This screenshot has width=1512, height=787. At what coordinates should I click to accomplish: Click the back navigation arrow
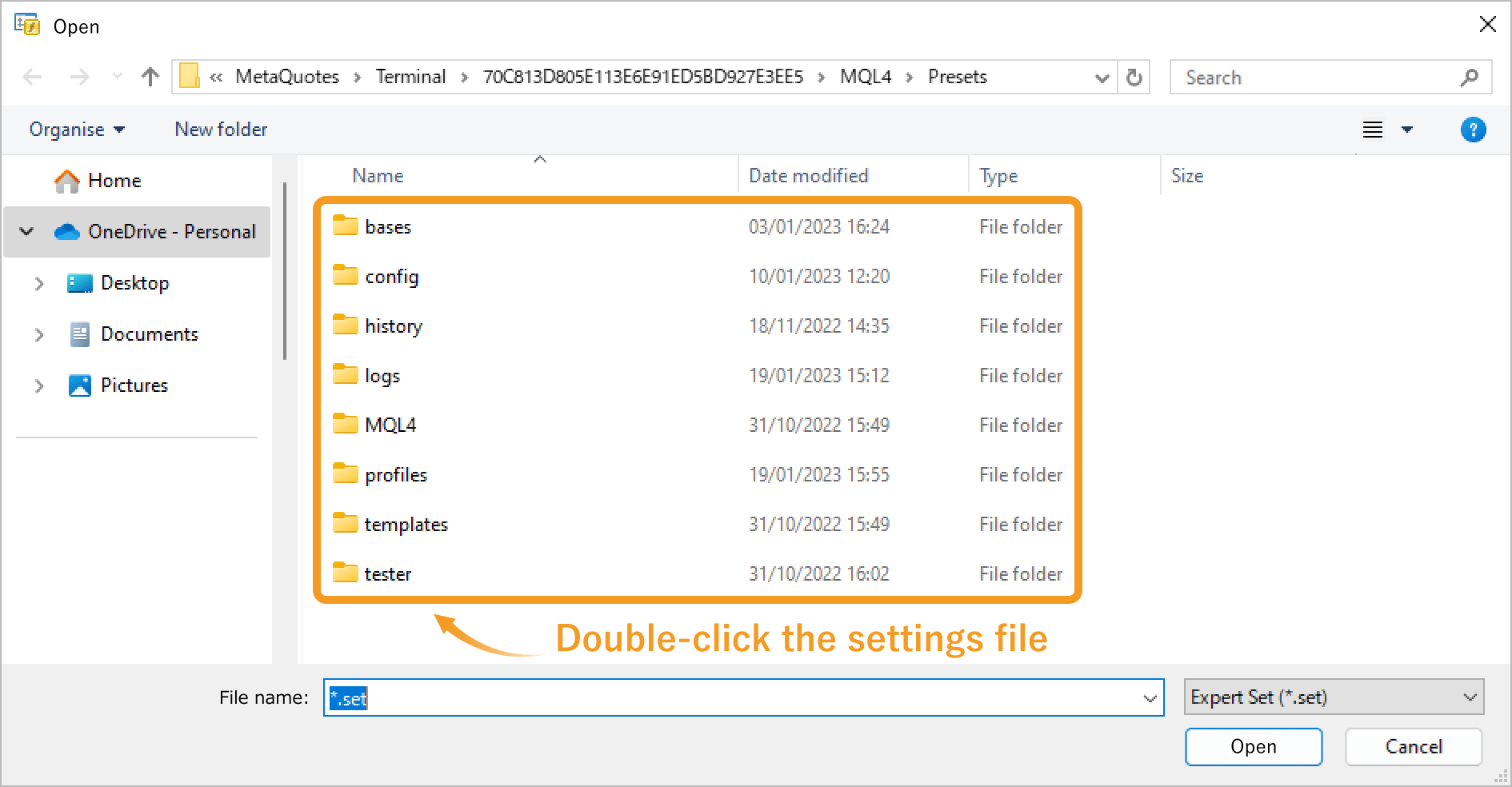tap(32, 77)
